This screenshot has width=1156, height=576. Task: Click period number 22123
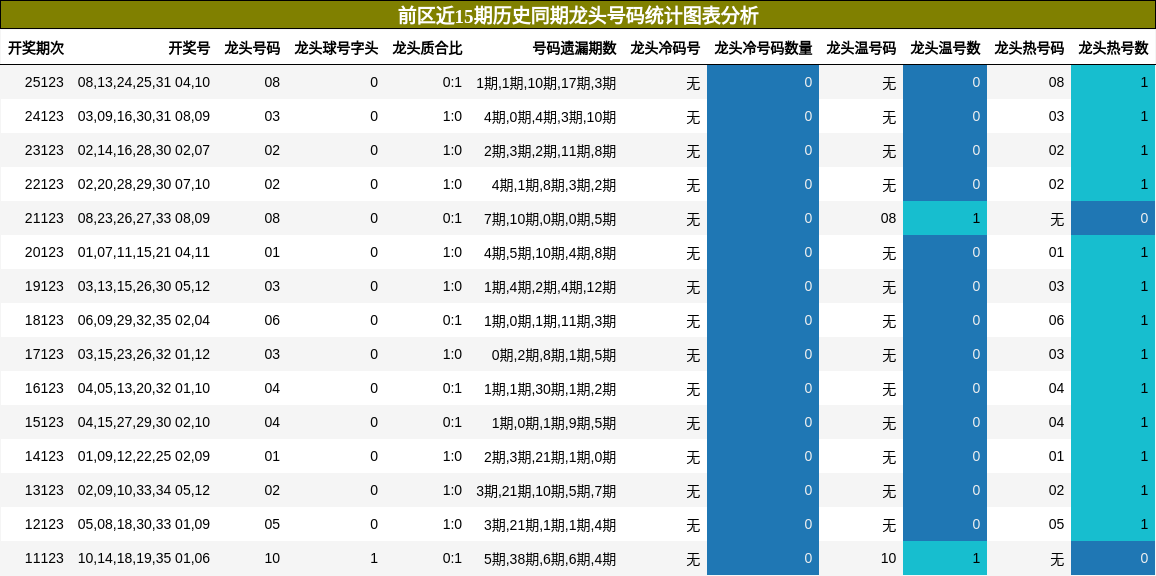pos(44,184)
